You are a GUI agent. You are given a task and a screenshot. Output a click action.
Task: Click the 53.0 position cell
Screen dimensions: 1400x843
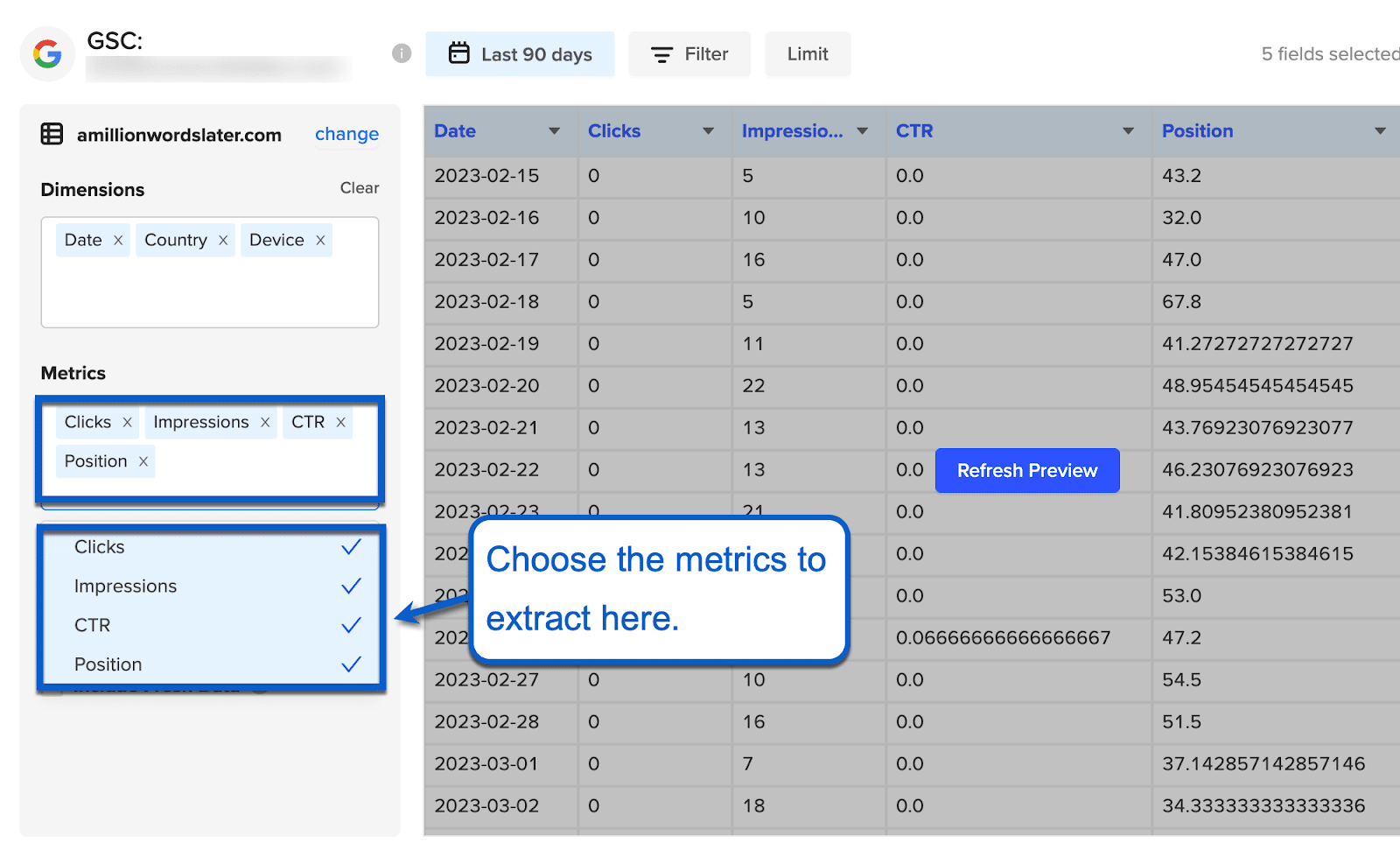tap(1275, 596)
